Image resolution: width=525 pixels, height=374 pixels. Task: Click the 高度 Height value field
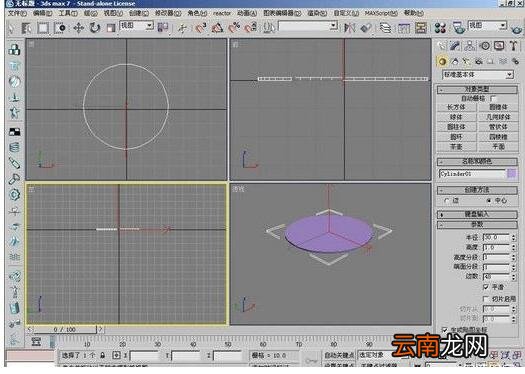[x=496, y=247]
